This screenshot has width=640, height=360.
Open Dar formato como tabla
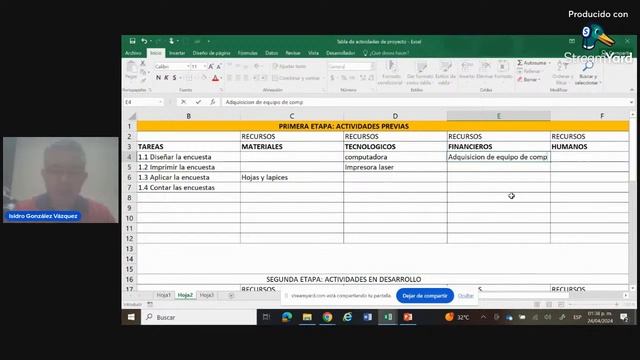tap(419, 73)
